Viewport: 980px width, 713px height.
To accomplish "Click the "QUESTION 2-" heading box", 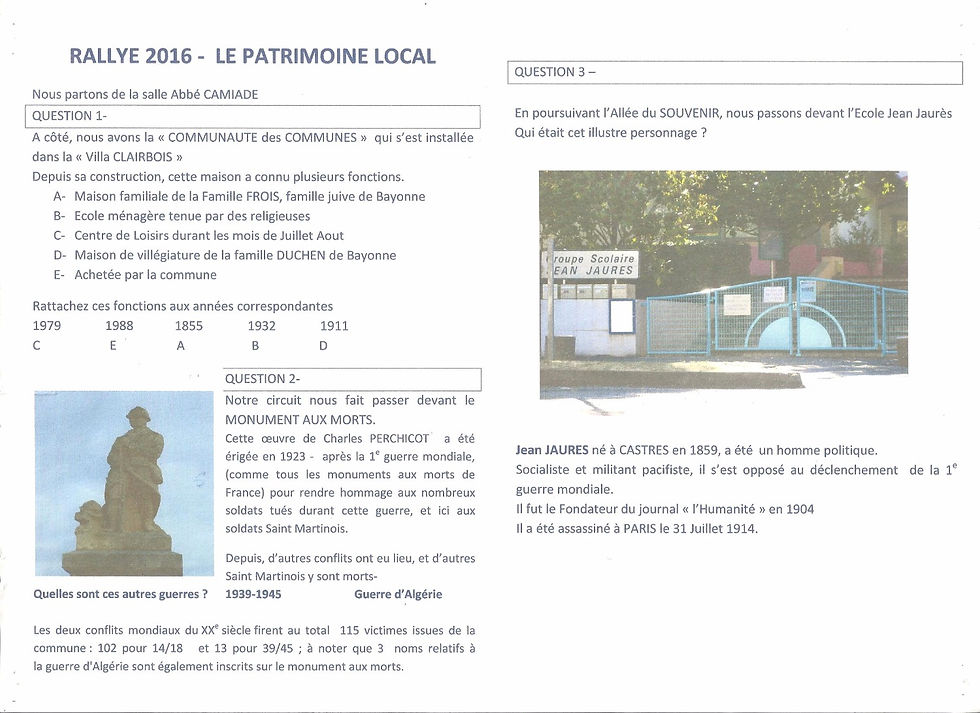I will (x=352, y=379).
